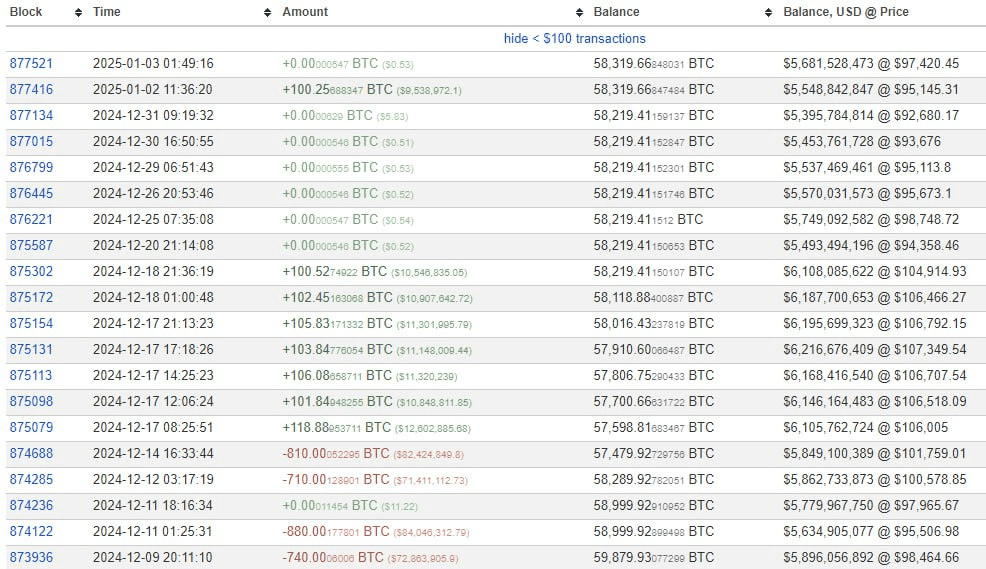The height and width of the screenshot is (569, 986).
Task: Open block 875154 link
Action: tap(31, 323)
